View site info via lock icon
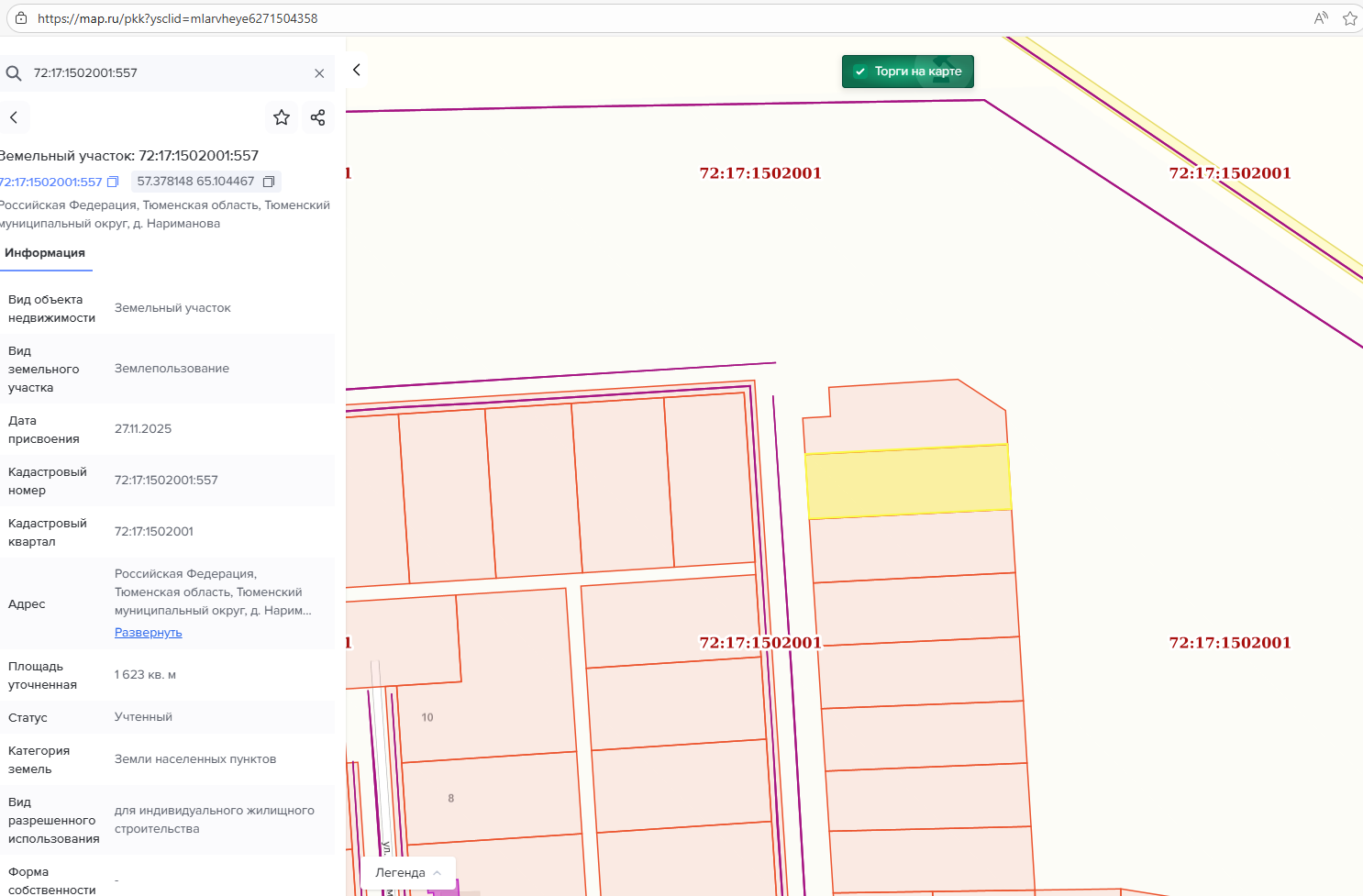 21,18
